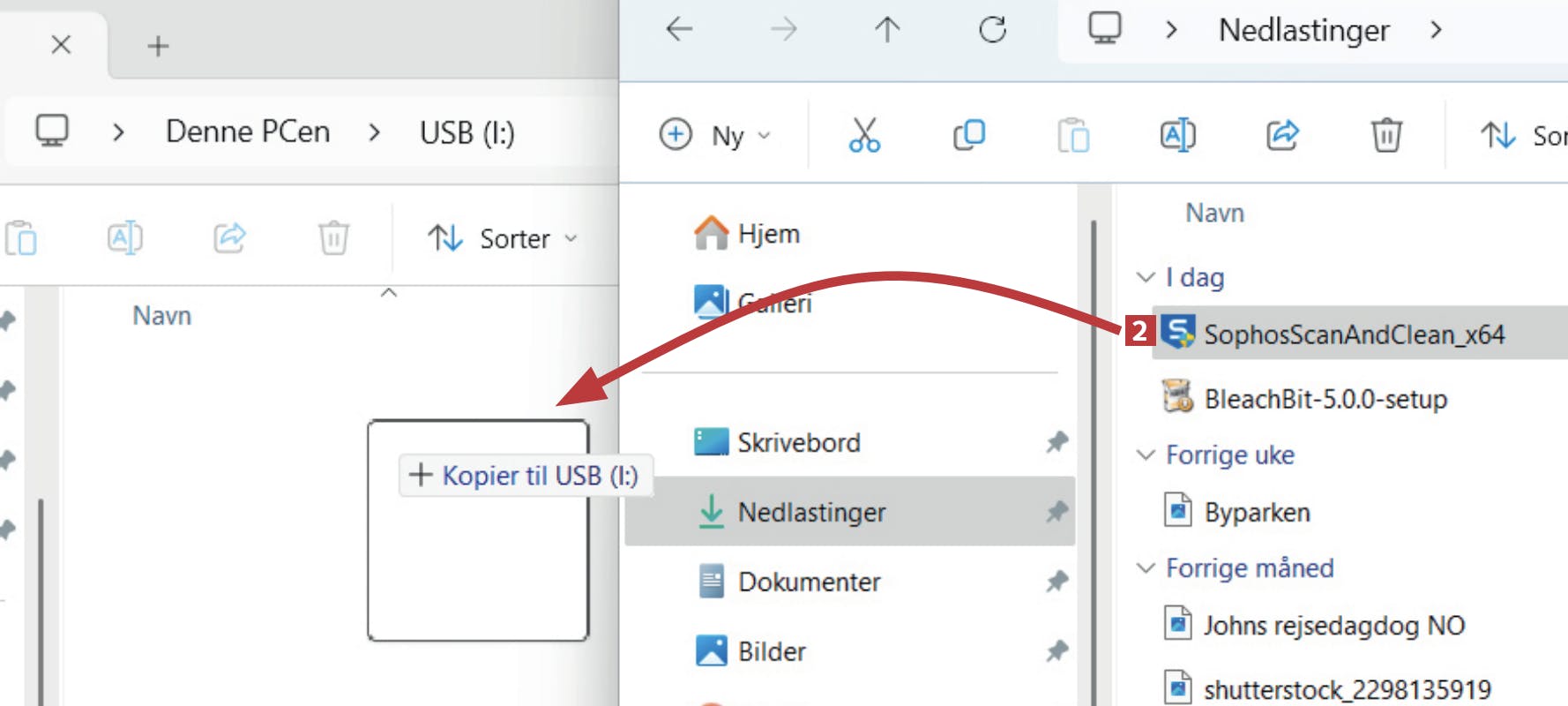
Task: Click the Delete trash icon in the right window
Action: (x=1386, y=135)
